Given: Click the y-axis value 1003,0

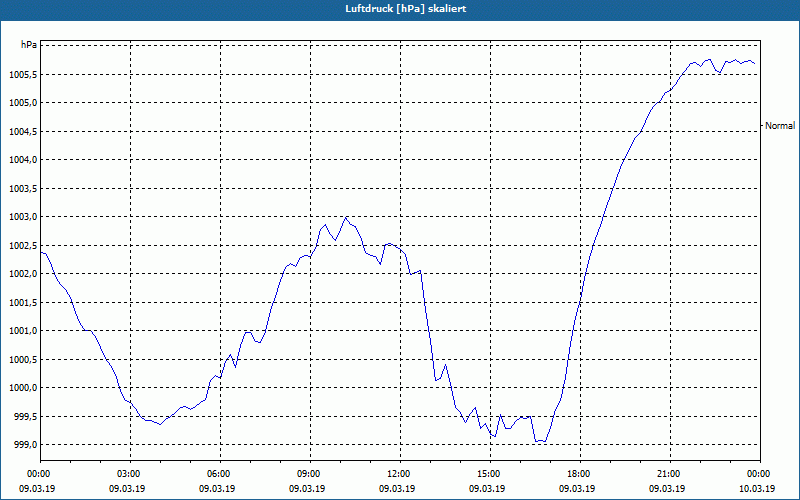Looking at the screenshot, I should [22, 217].
